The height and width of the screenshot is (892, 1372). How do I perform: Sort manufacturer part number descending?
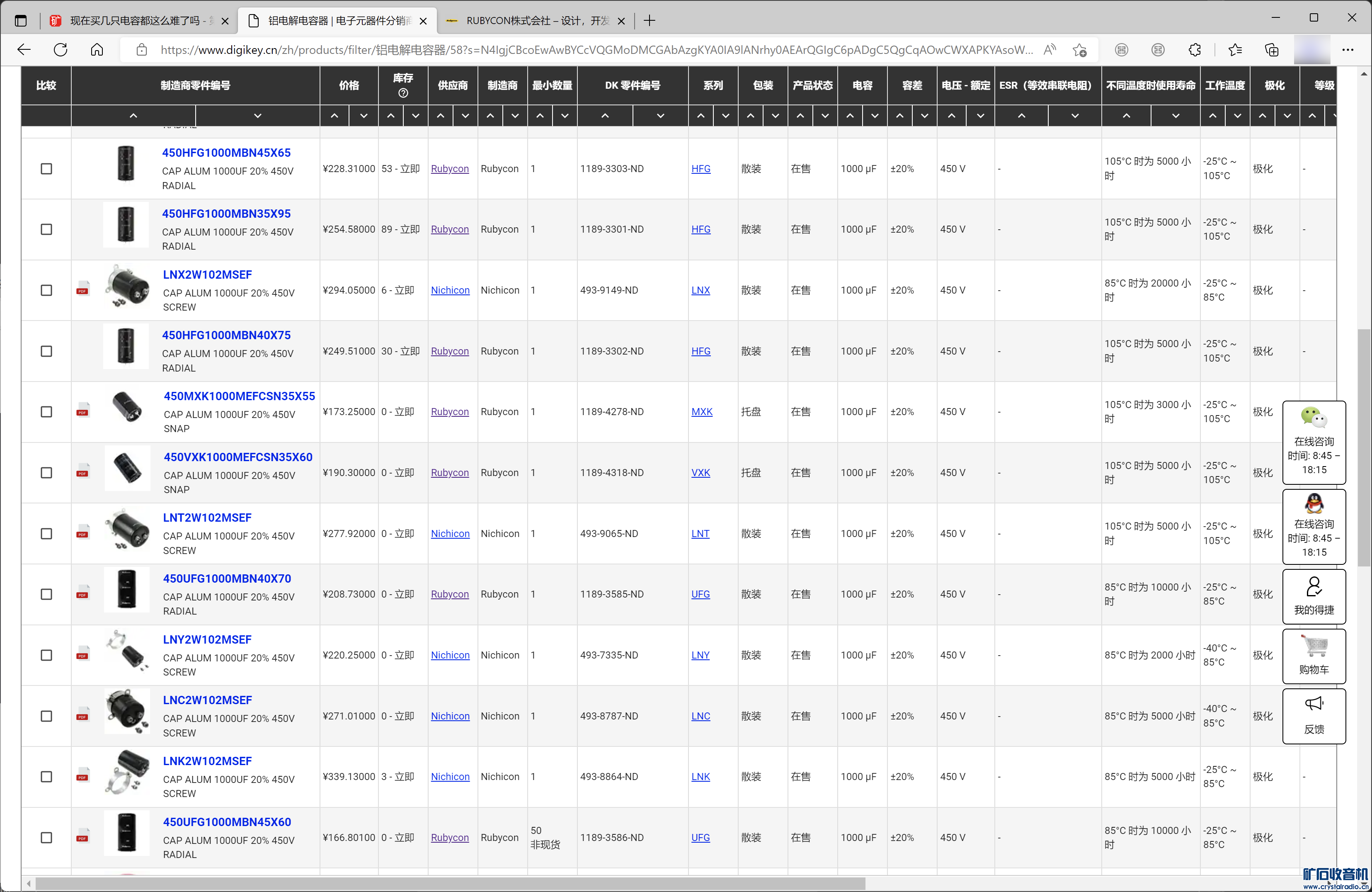click(258, 116)
